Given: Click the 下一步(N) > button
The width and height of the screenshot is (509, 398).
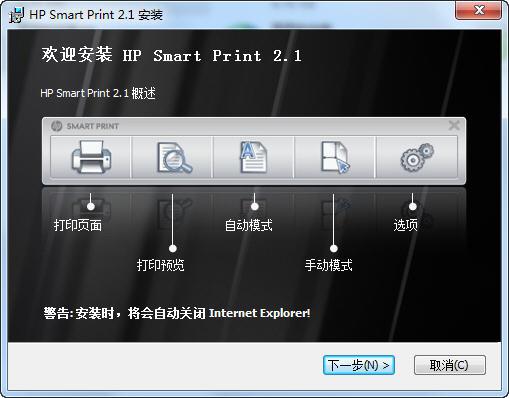Looking at the screenshot, I should click(x=359, y=365).
